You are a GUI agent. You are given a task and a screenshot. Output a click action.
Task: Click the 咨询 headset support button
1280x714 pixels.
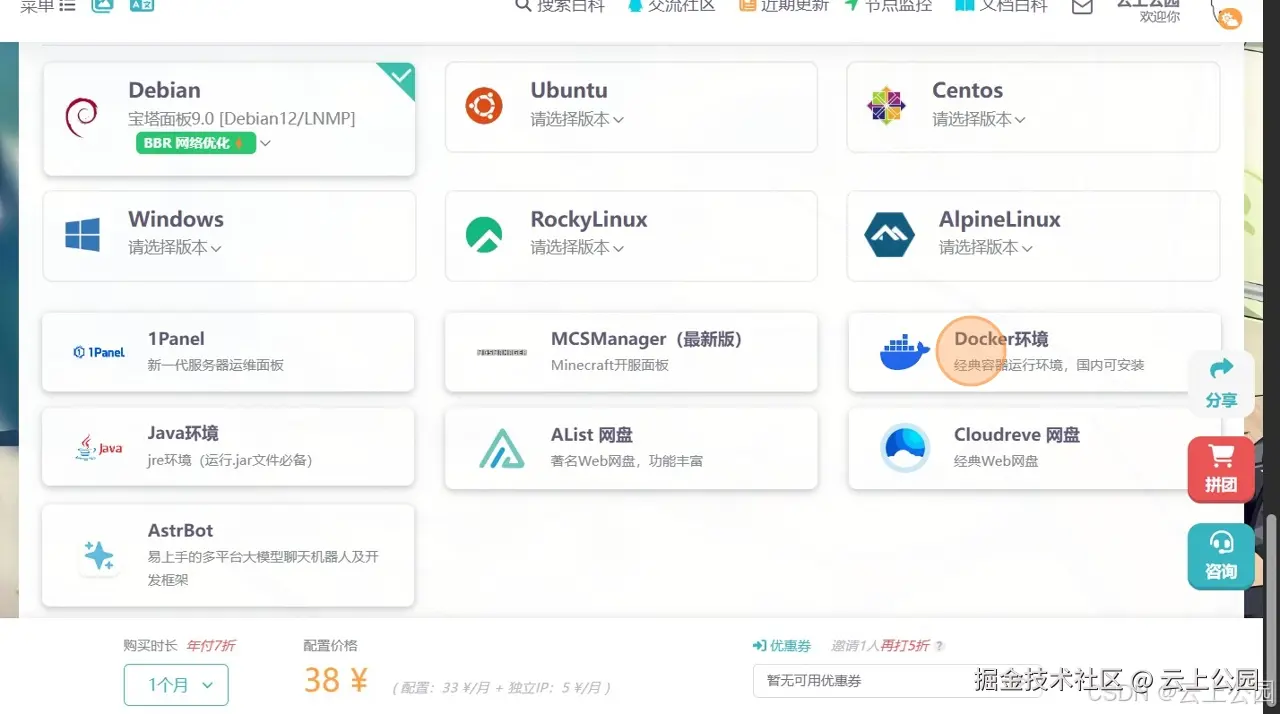tap(1221, 556)
